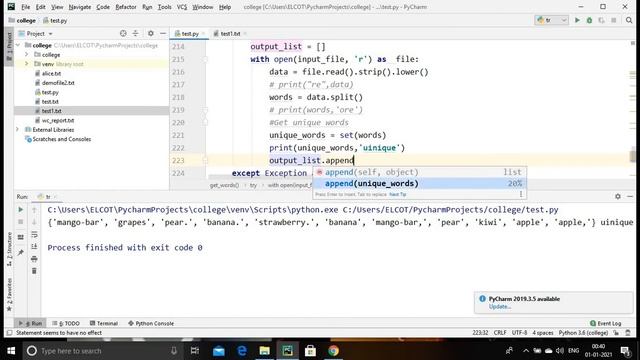Open Microsoft Store from taskbar
640x360 pixels.
(x=310, y=351)
